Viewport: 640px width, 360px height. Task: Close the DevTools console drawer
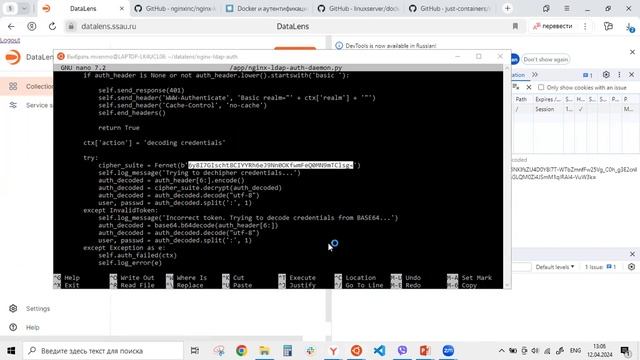632,254
